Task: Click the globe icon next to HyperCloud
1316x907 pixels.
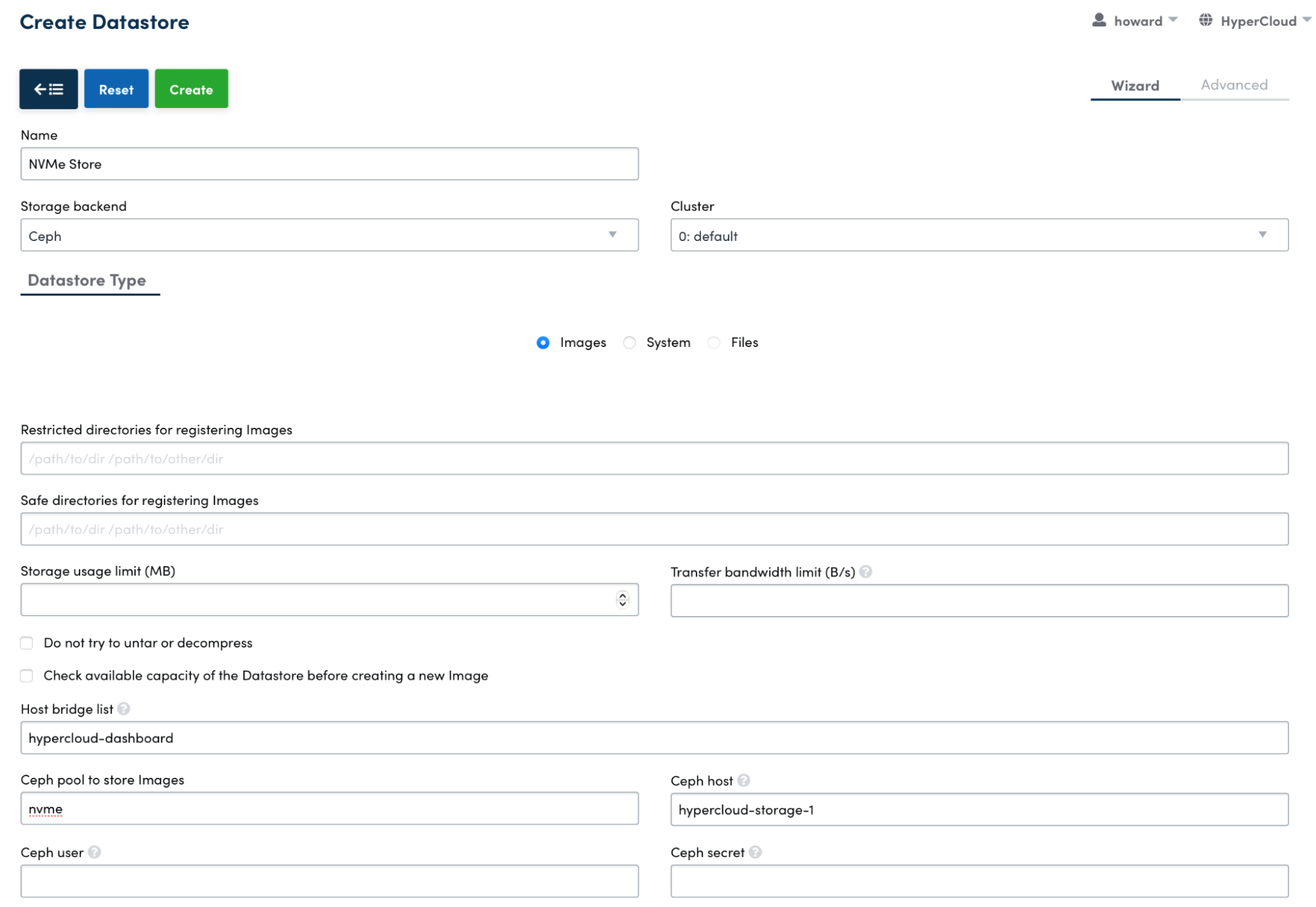Action: point(1205,20)
